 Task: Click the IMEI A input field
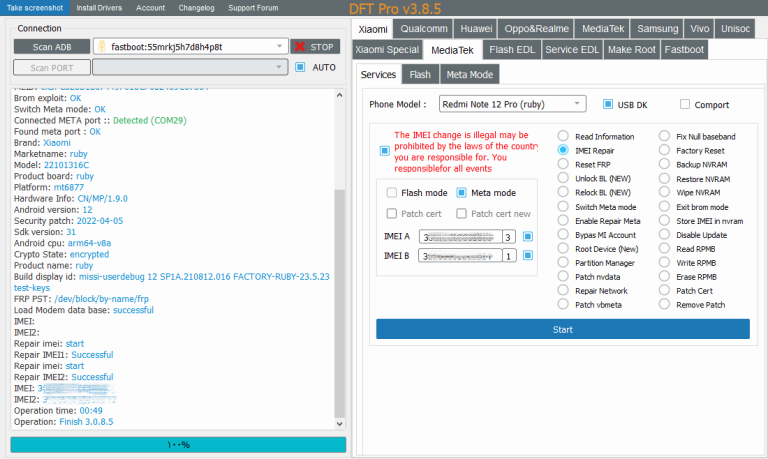(460, 237)
